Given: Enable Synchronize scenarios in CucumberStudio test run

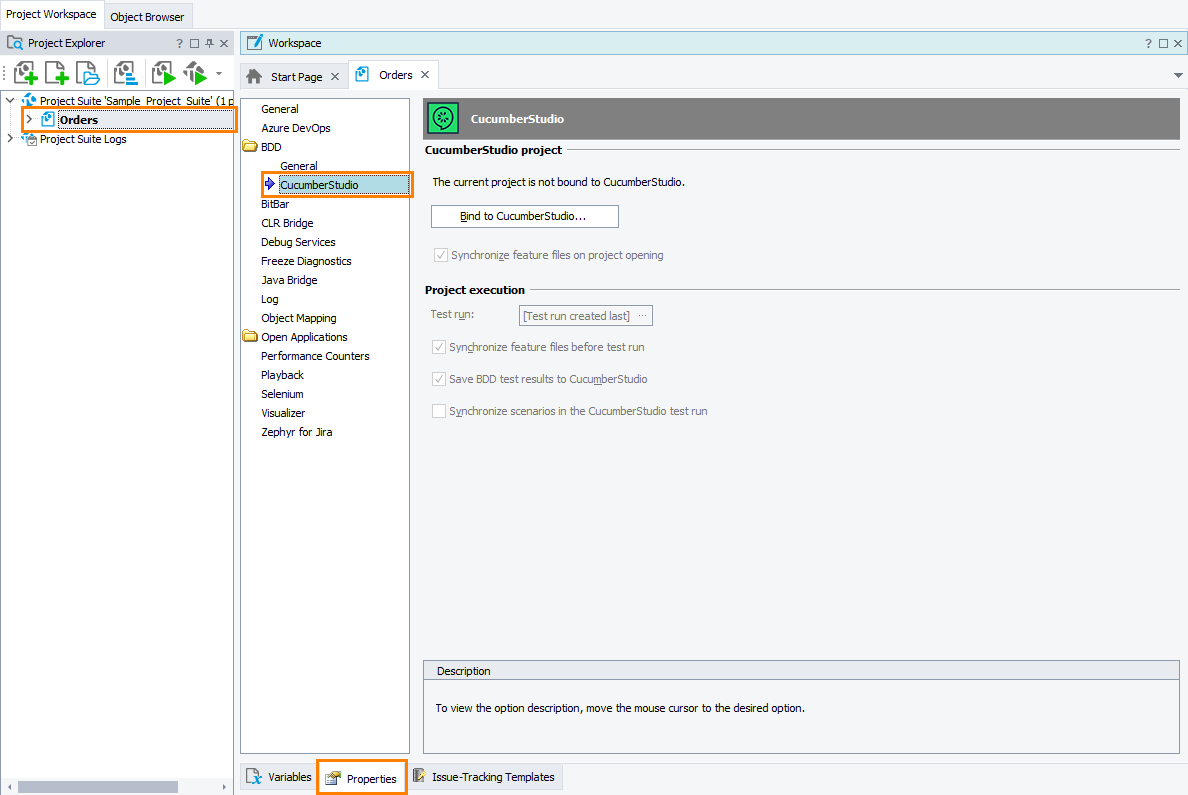Looking at the screenshot, I should click(x=439, y=411).
